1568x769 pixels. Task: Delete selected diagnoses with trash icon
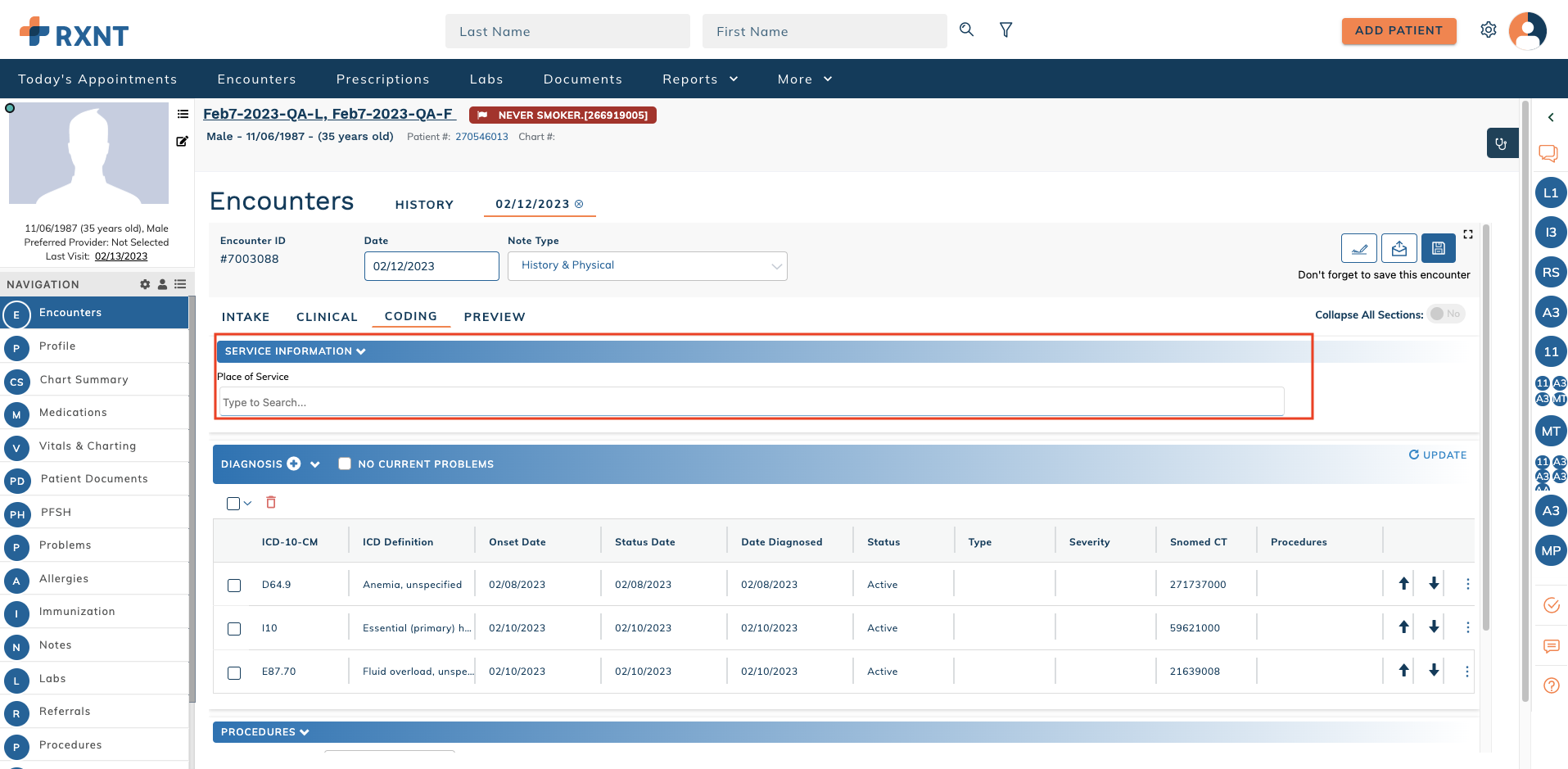(x=271, y=503)
